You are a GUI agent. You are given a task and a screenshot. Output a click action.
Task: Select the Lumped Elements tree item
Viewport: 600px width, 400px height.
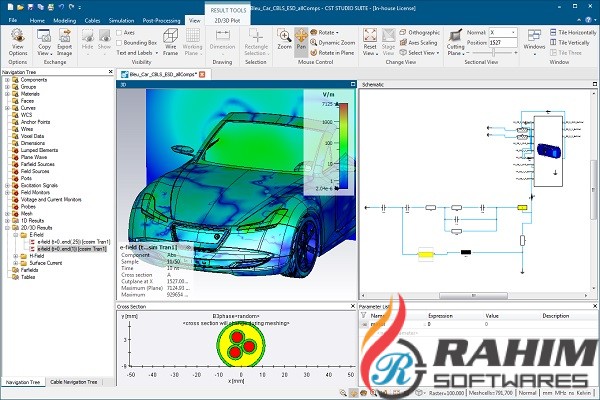pos(39,150)
